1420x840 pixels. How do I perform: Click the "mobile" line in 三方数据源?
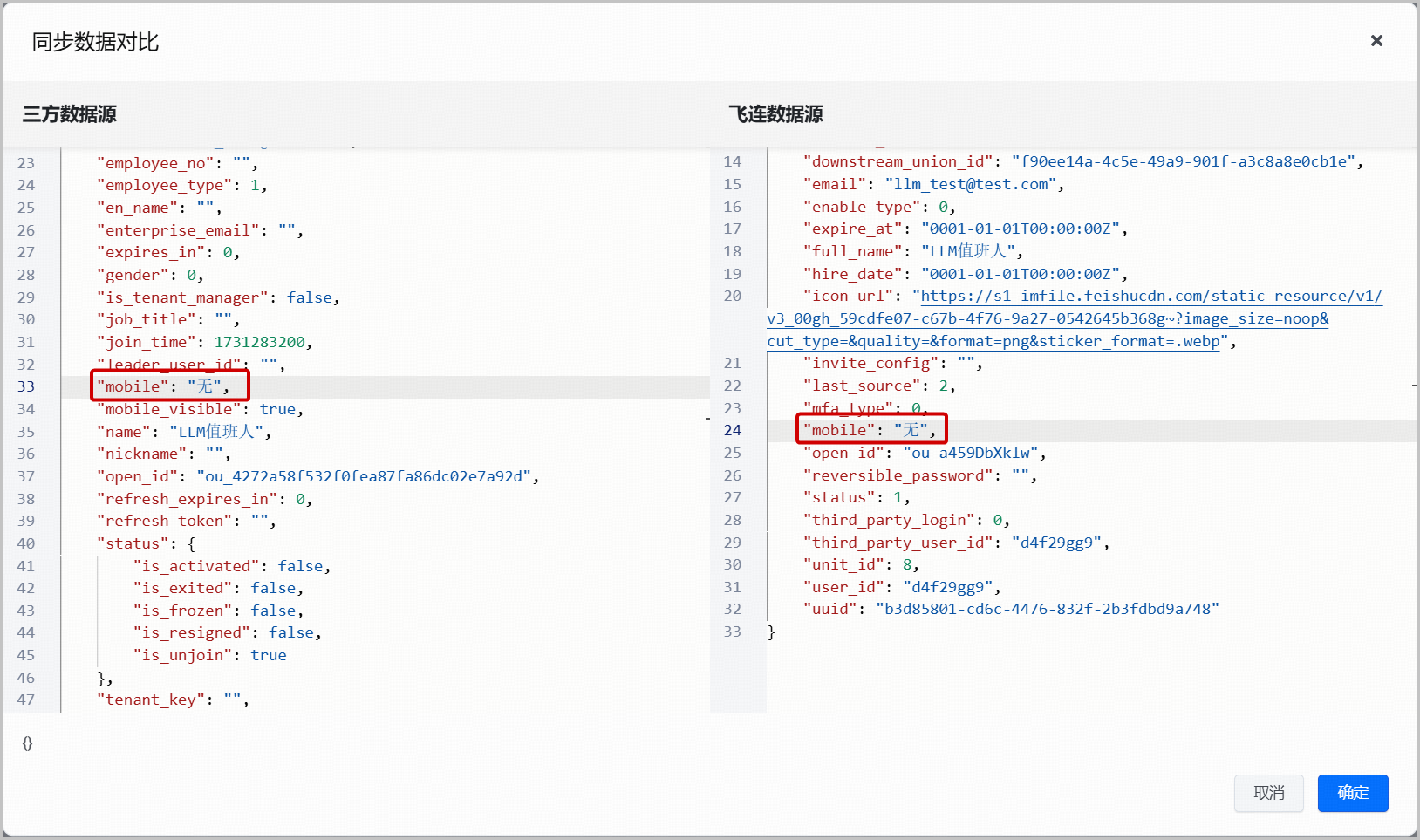tap(163, 386)
